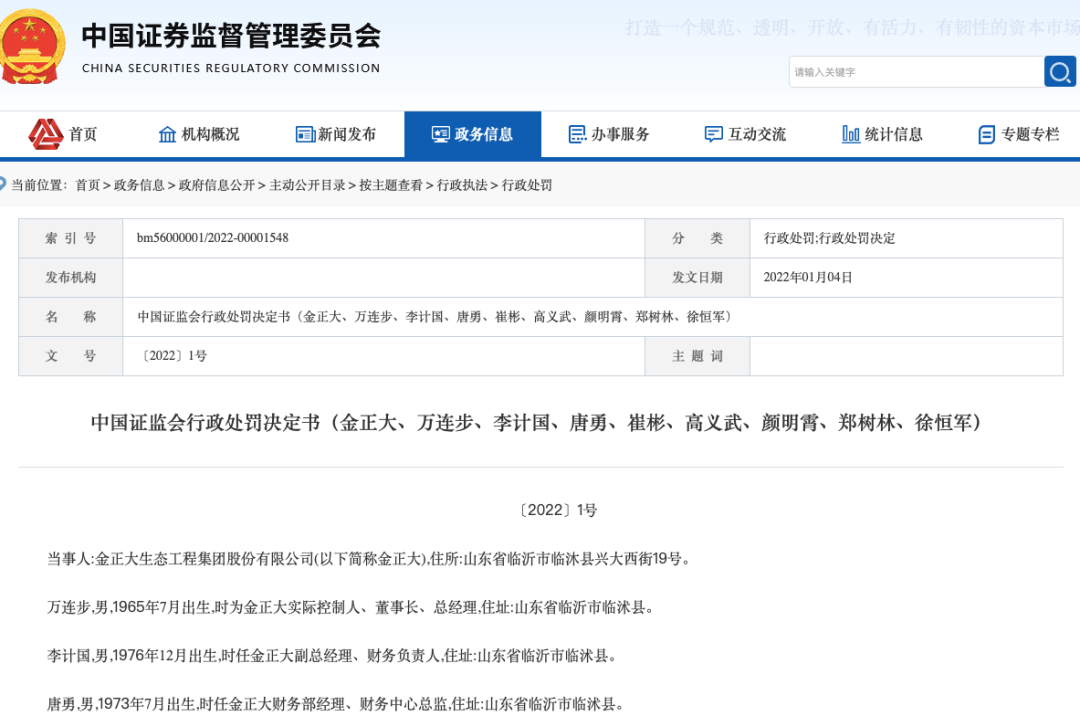This screenshot has height=716, width=1080.
Task: Click the 名称 label cell
Action: (71, 317)
